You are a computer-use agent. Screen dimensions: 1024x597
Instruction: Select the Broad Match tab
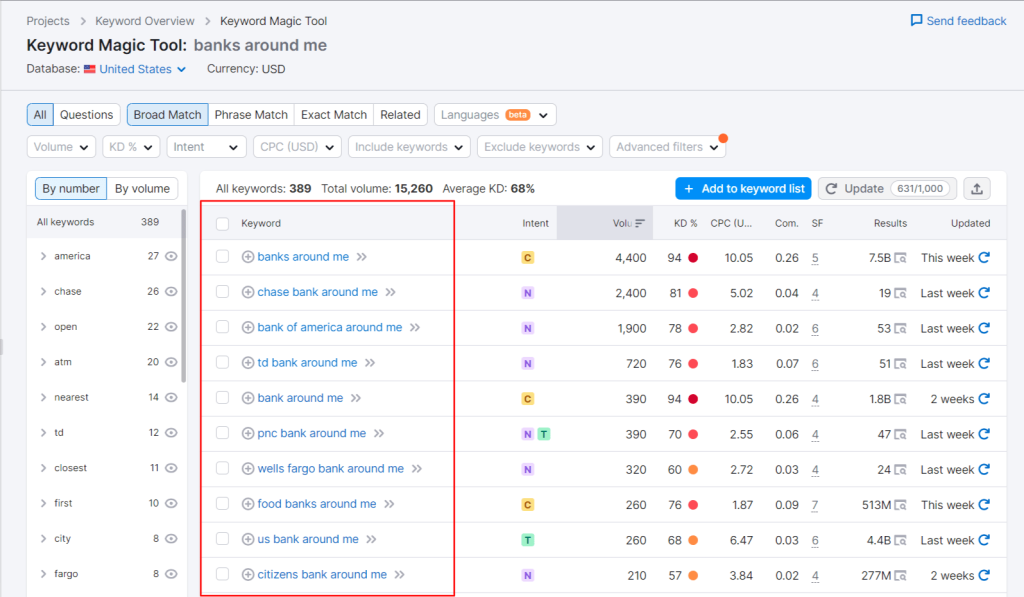point(167,115)
